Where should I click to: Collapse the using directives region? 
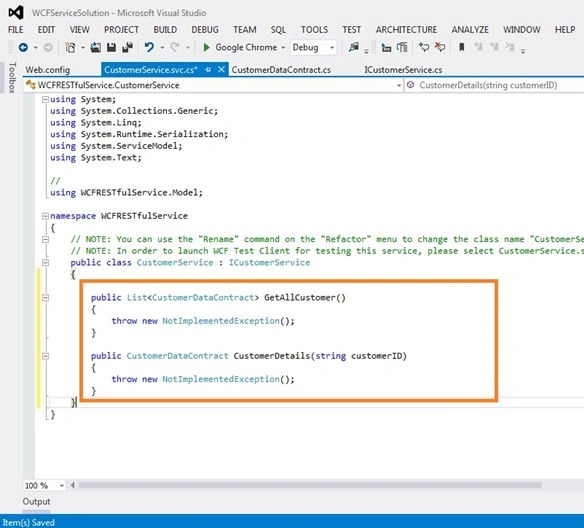point(45,99)
